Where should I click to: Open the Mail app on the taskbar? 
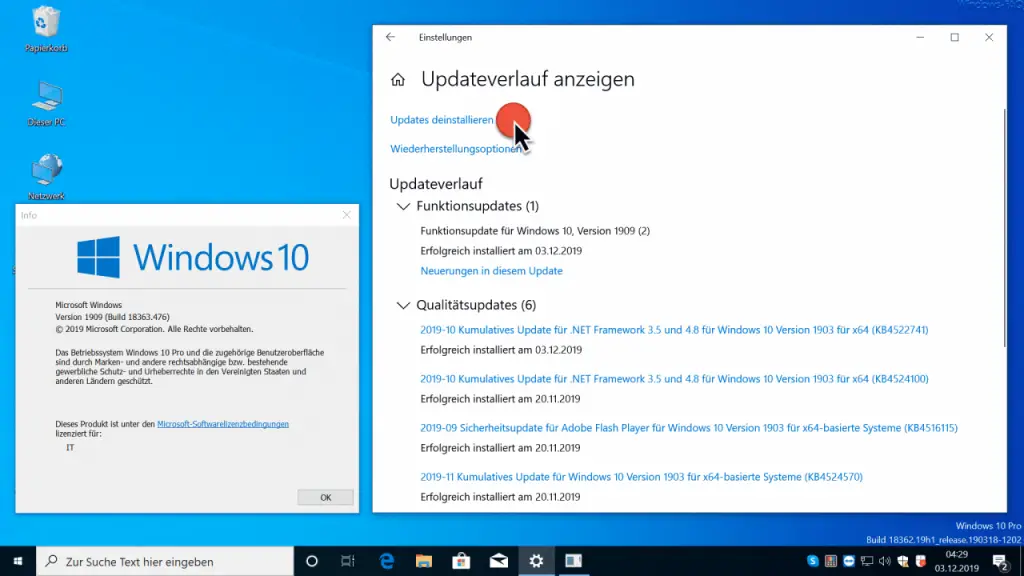coord(498,561)
